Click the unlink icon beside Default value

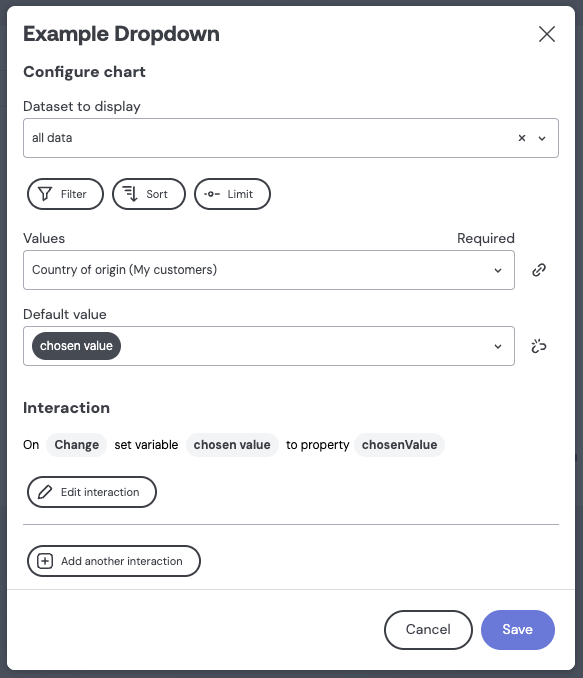pyautogui.click(x=539, y=346)
